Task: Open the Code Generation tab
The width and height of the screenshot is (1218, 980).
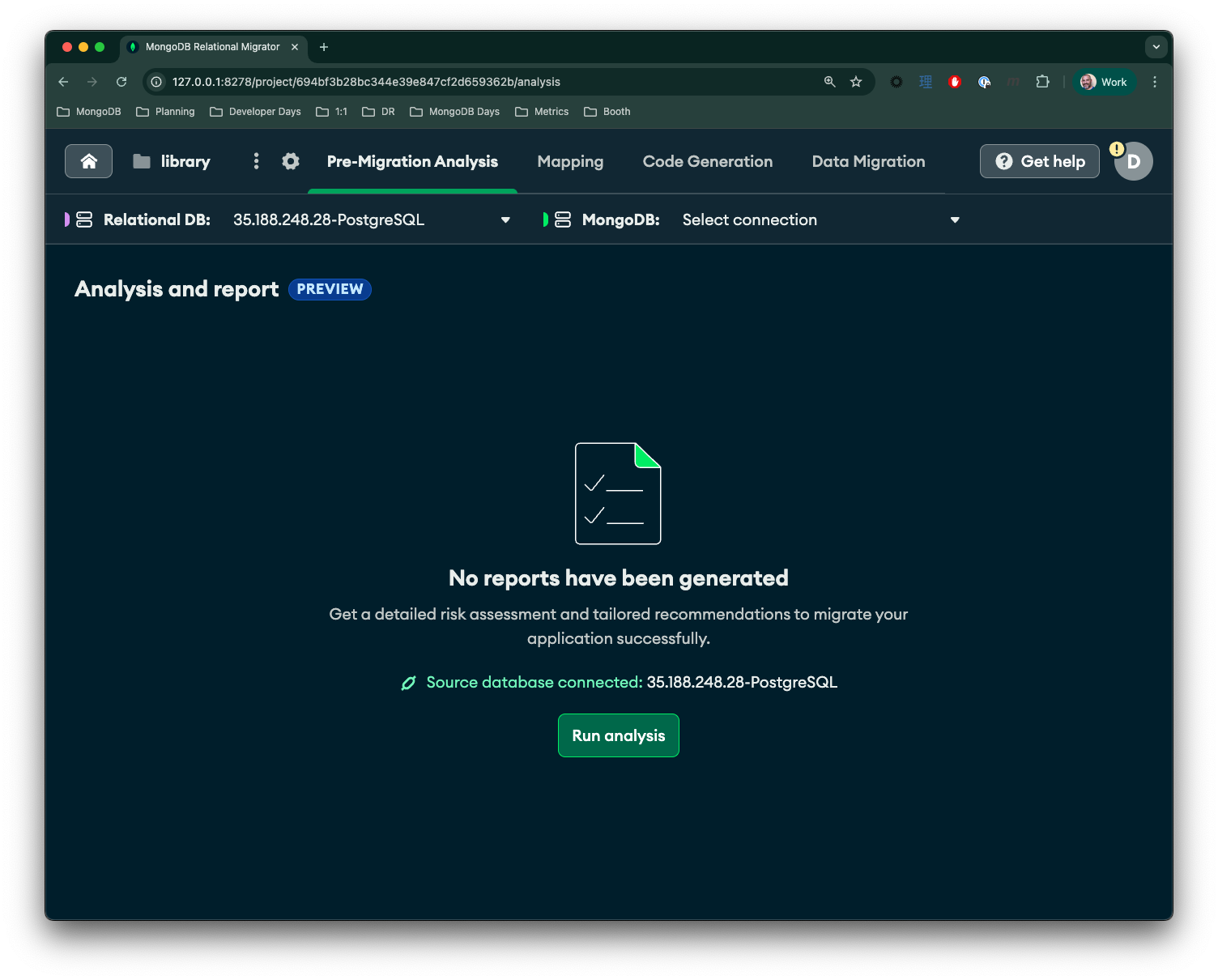Action: coord(707,161)
